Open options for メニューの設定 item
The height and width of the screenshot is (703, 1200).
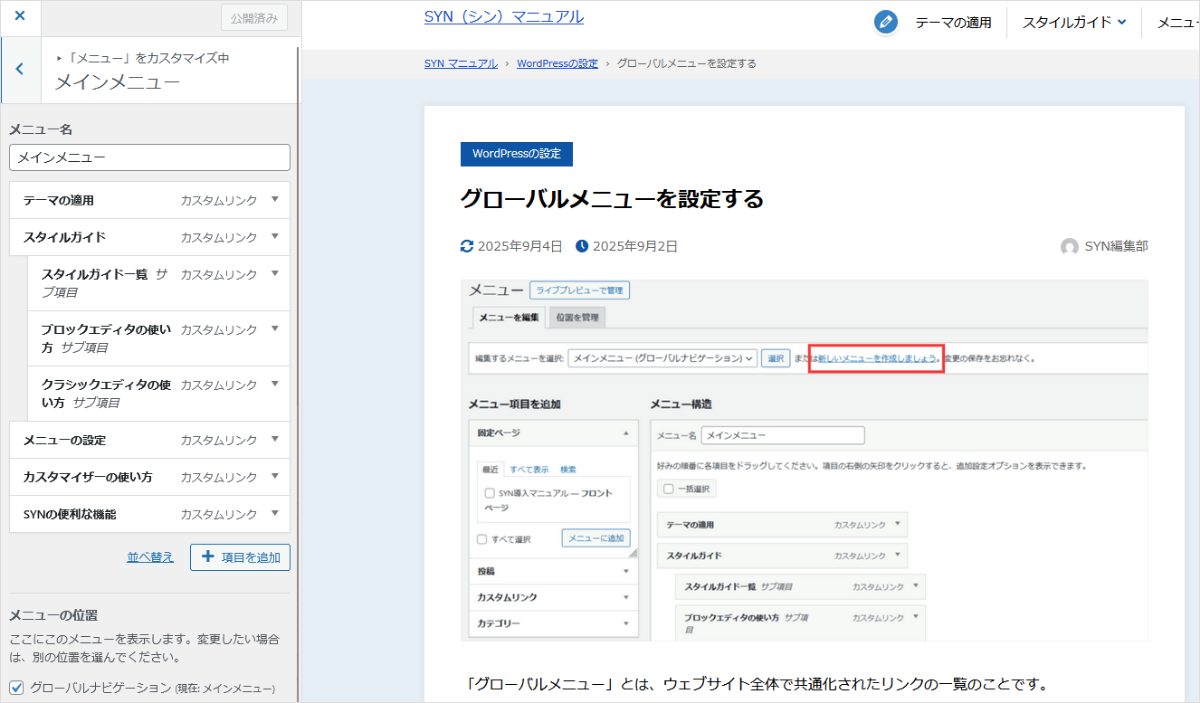pos(275,440)
